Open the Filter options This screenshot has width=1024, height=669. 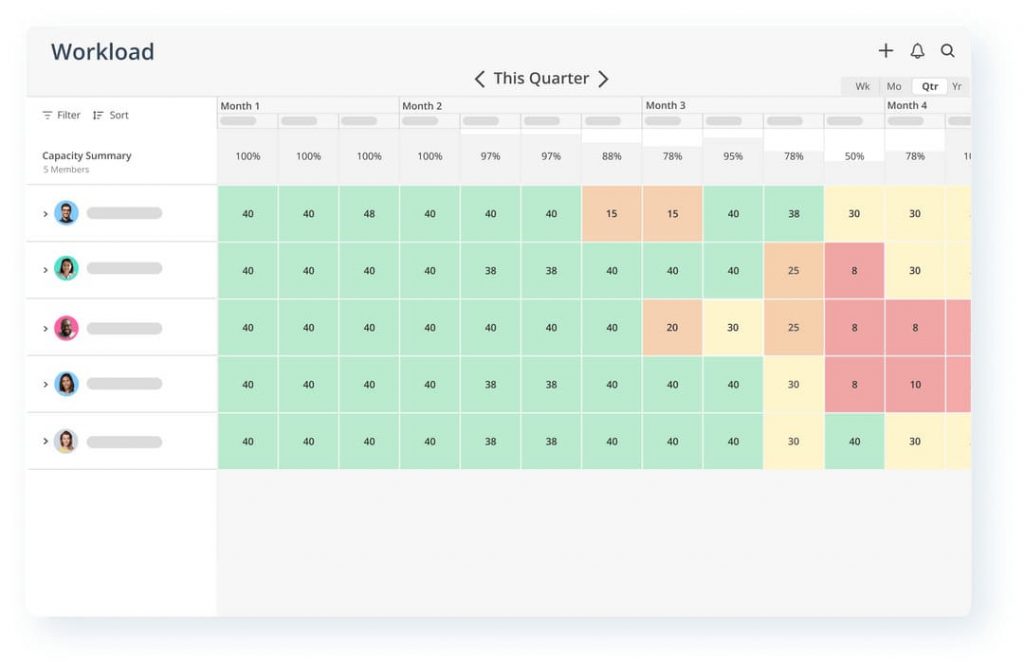coord(60,115)
